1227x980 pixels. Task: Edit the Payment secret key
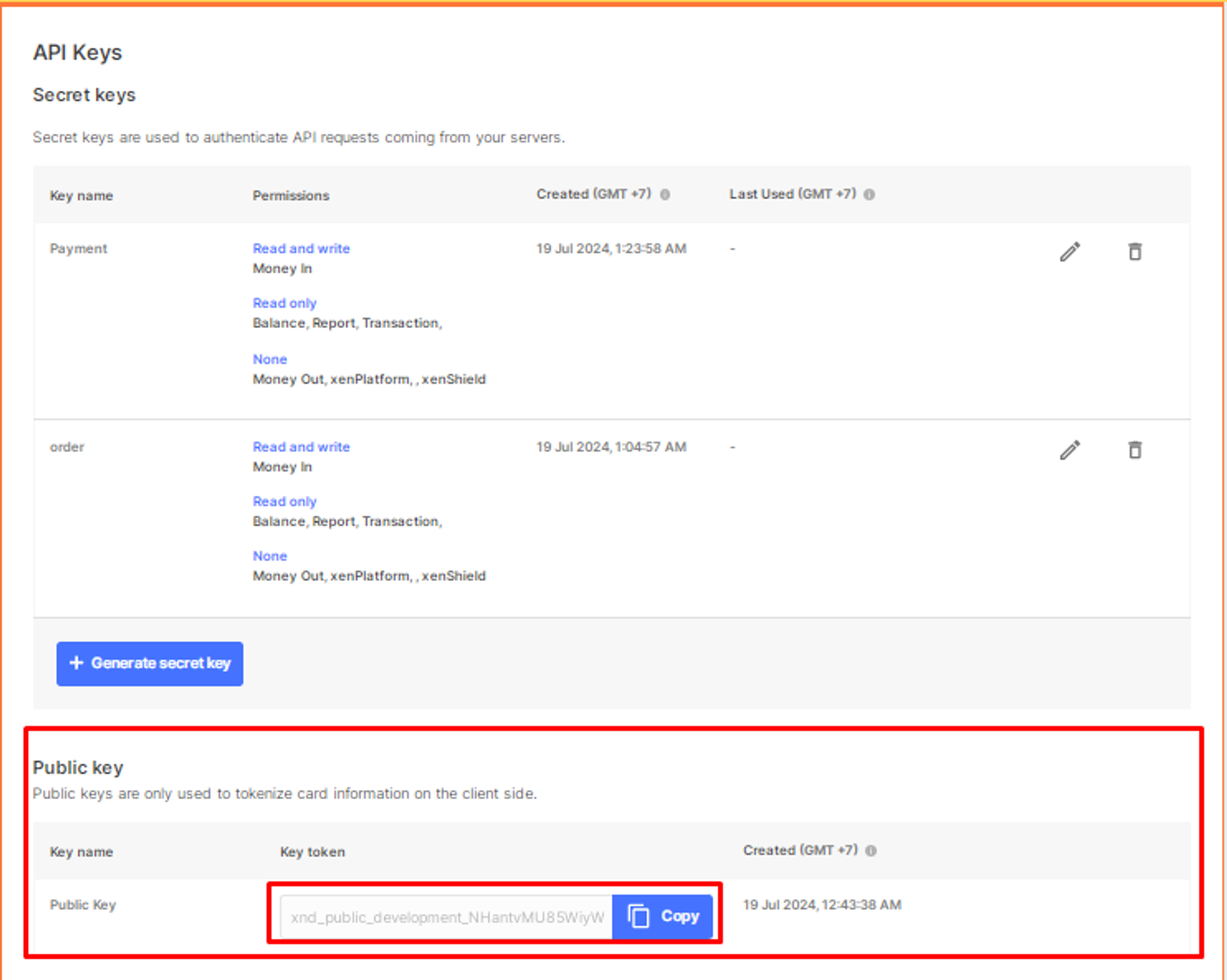[x=1070, y=251]
